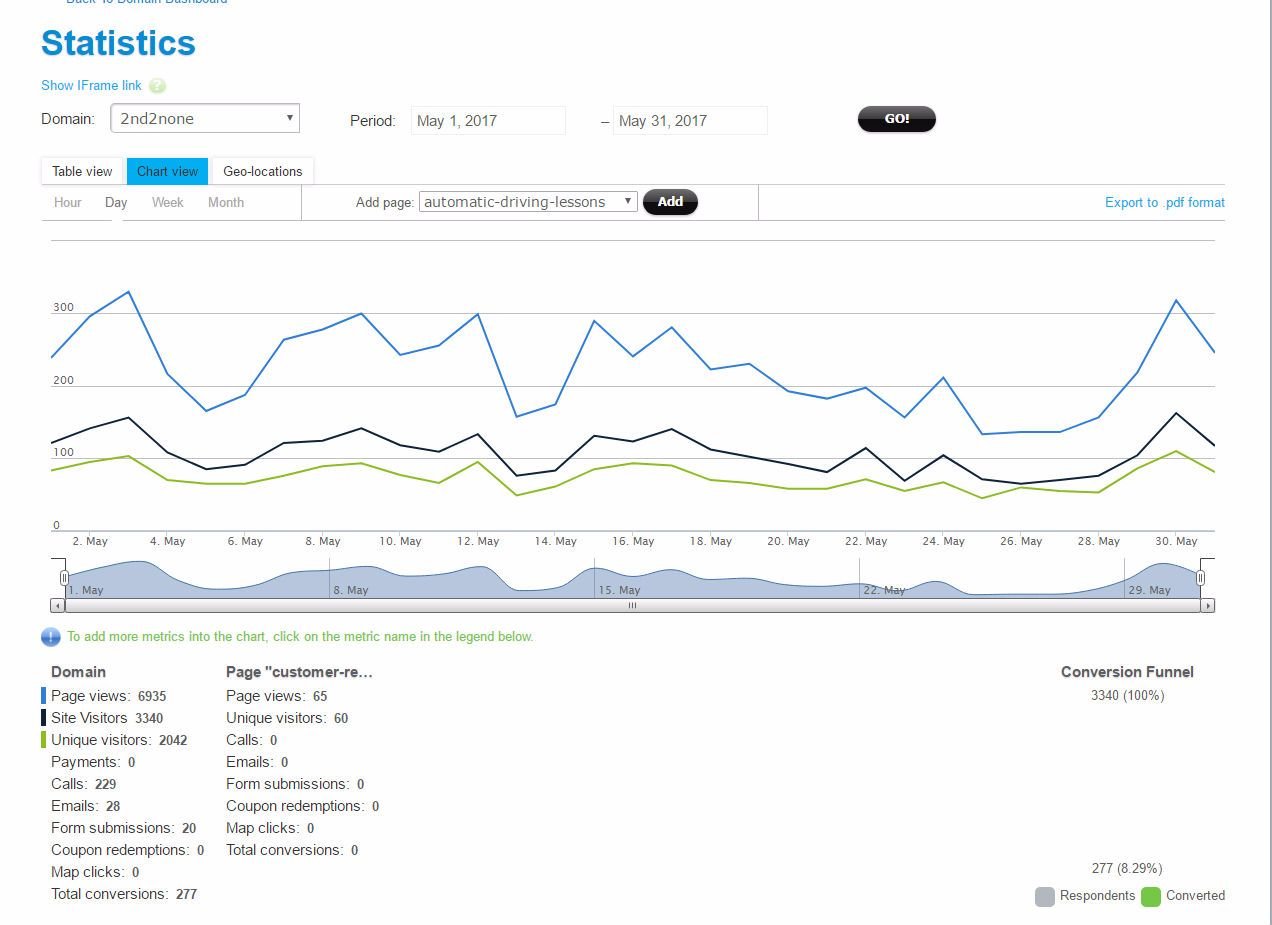Screen dimensions: 1272x925
Task: Click the green Converted legend swatch
Action: pos(1150,896)
